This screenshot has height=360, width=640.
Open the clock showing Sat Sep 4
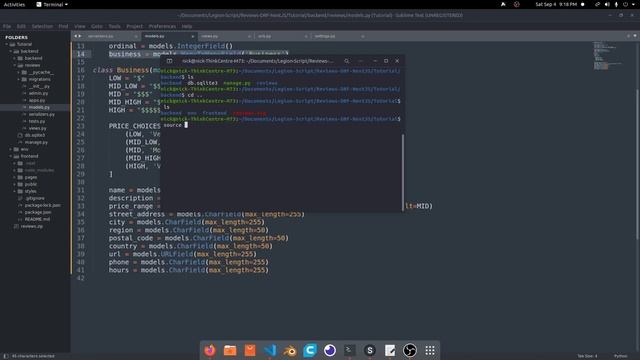point(556,4)
